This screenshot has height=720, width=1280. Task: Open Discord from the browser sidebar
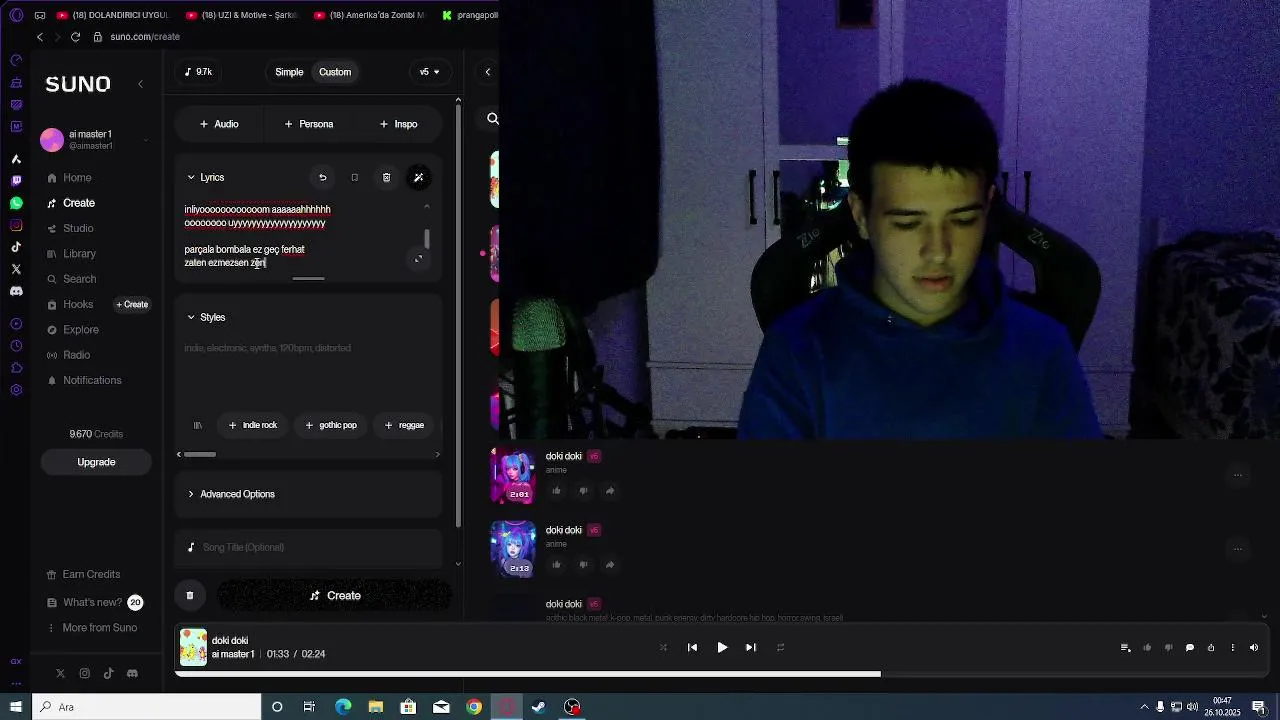(x=16, y=291)
